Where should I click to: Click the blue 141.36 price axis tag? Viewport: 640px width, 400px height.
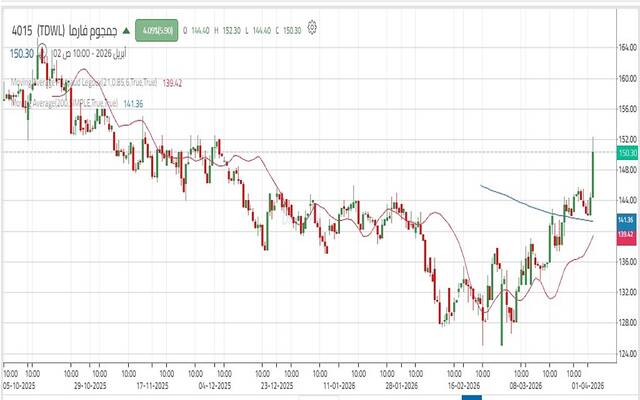click(x=628, y=218)
